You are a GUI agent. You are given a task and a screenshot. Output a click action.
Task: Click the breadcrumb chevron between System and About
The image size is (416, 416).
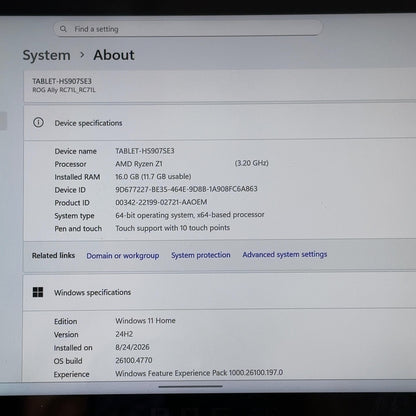(82, 54)
